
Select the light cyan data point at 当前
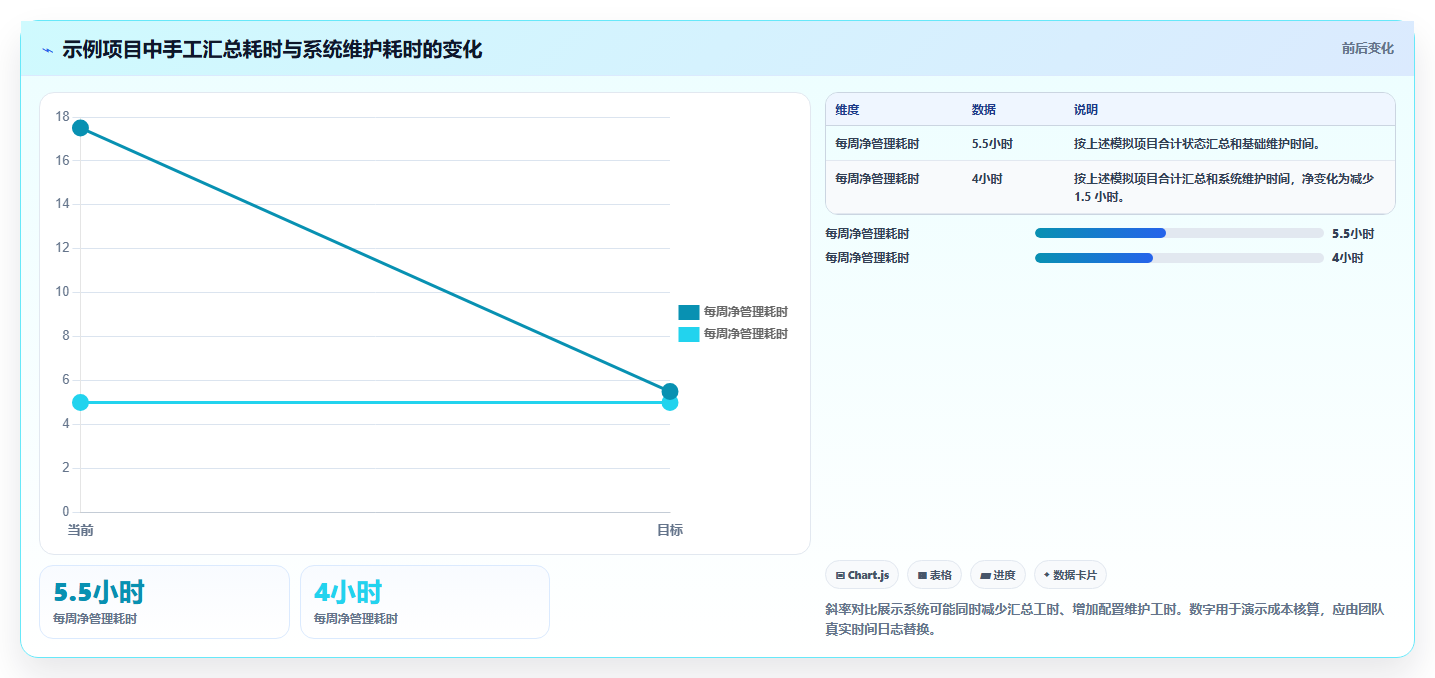[80, 402]
